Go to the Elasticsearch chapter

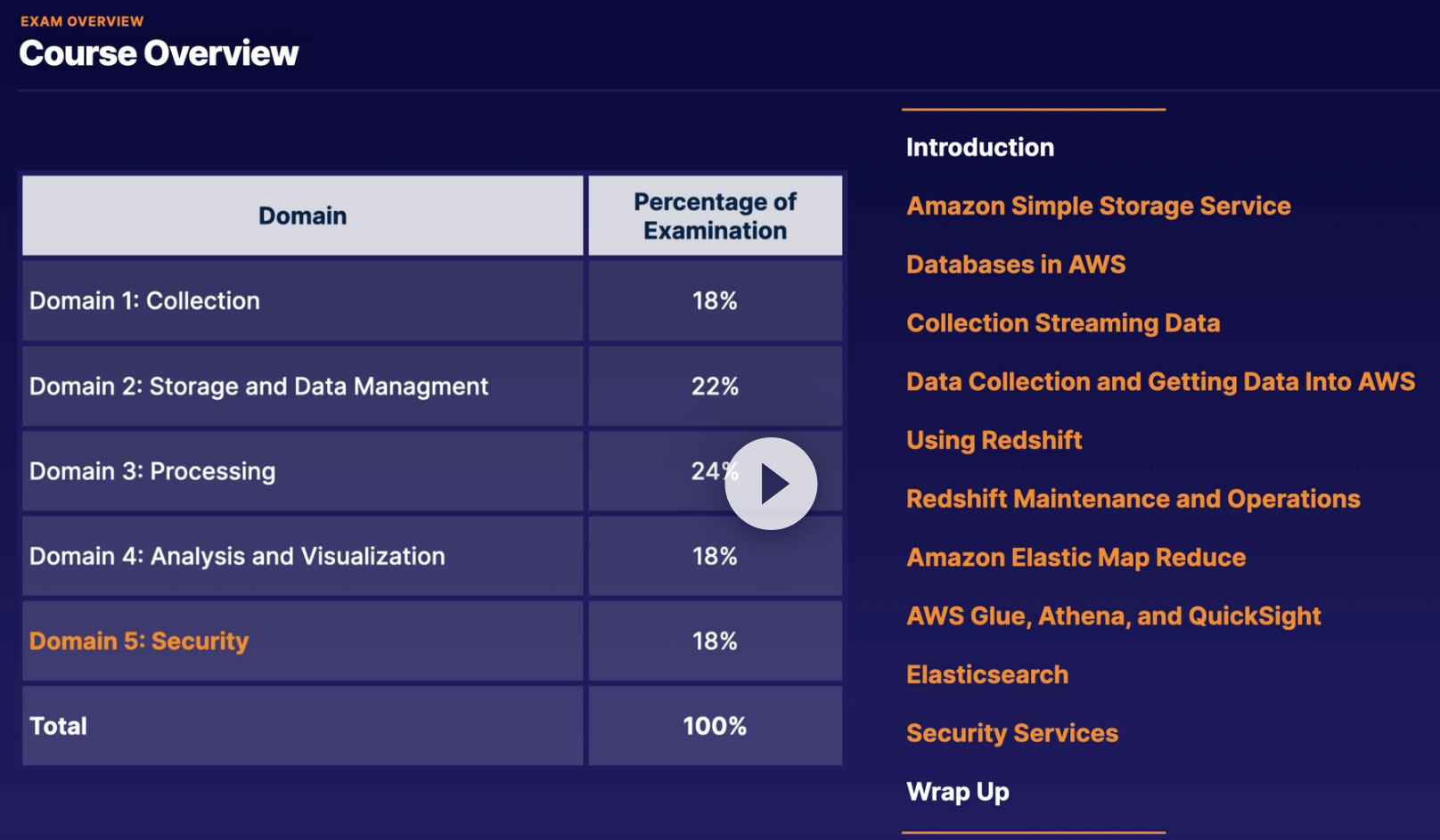[986, 674]
